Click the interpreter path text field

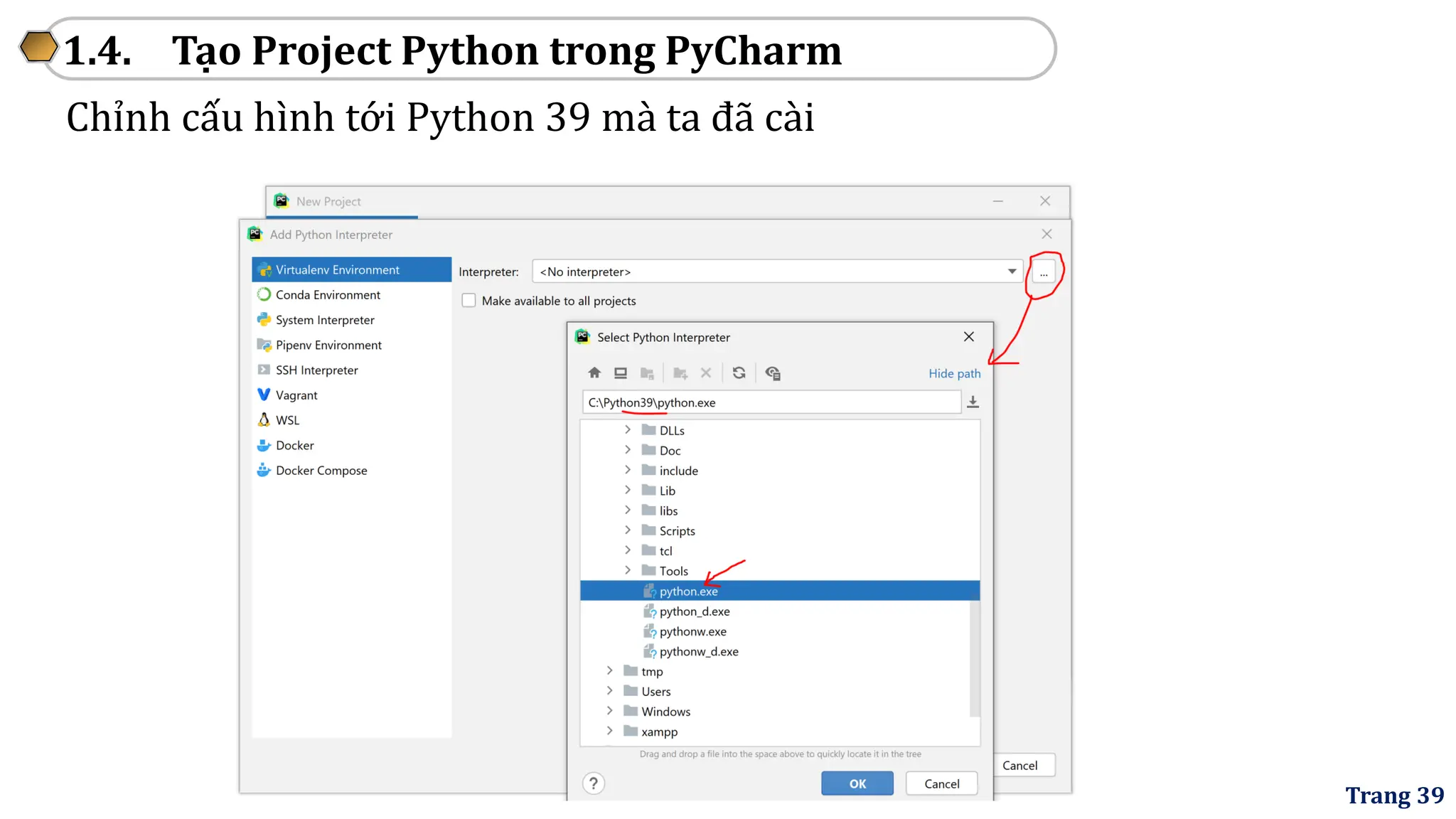[x=771, y=402]
